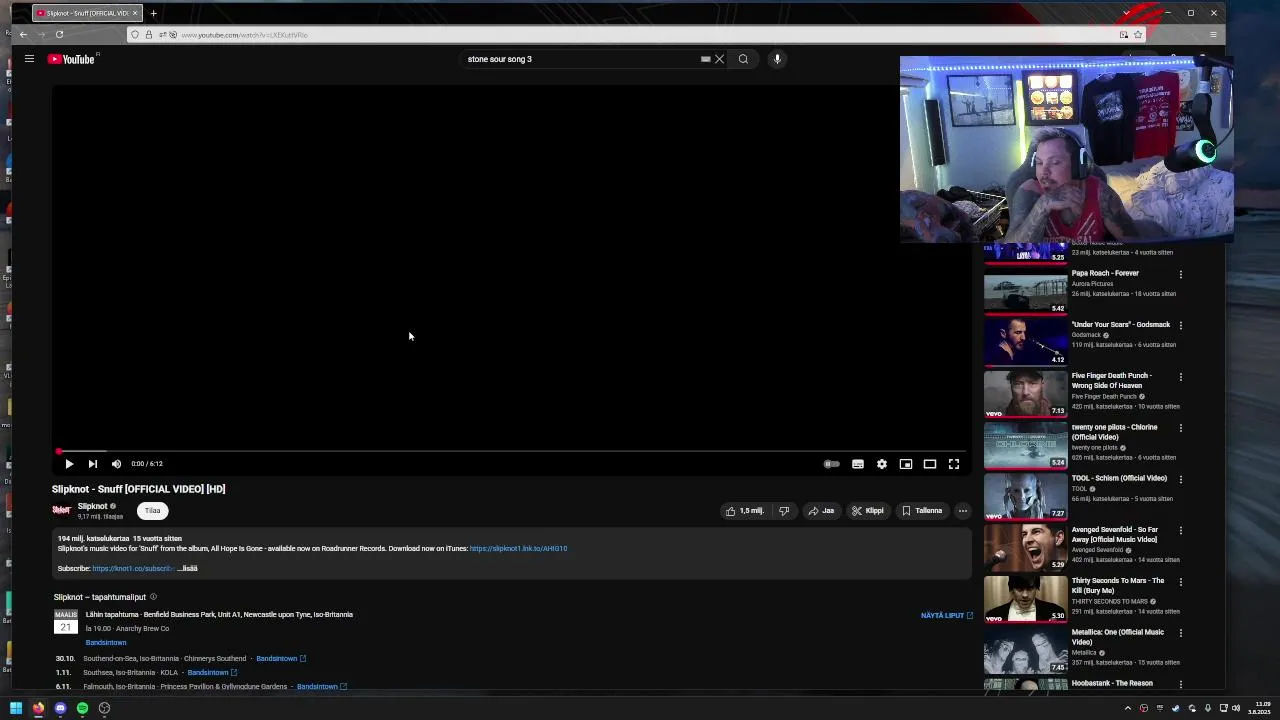Open options menu for Papa Roach - Forever
1280x720 pixels.
pos(1181,274)
